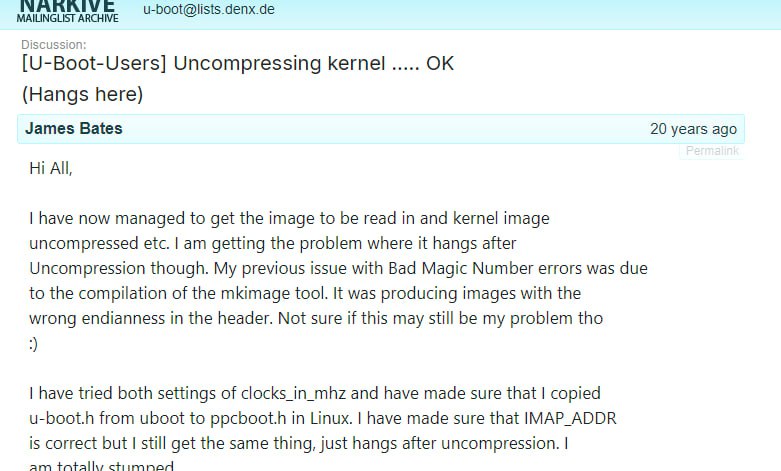Click the line starting "I have now managed"

pyautogui.click(x=290, y=218)
